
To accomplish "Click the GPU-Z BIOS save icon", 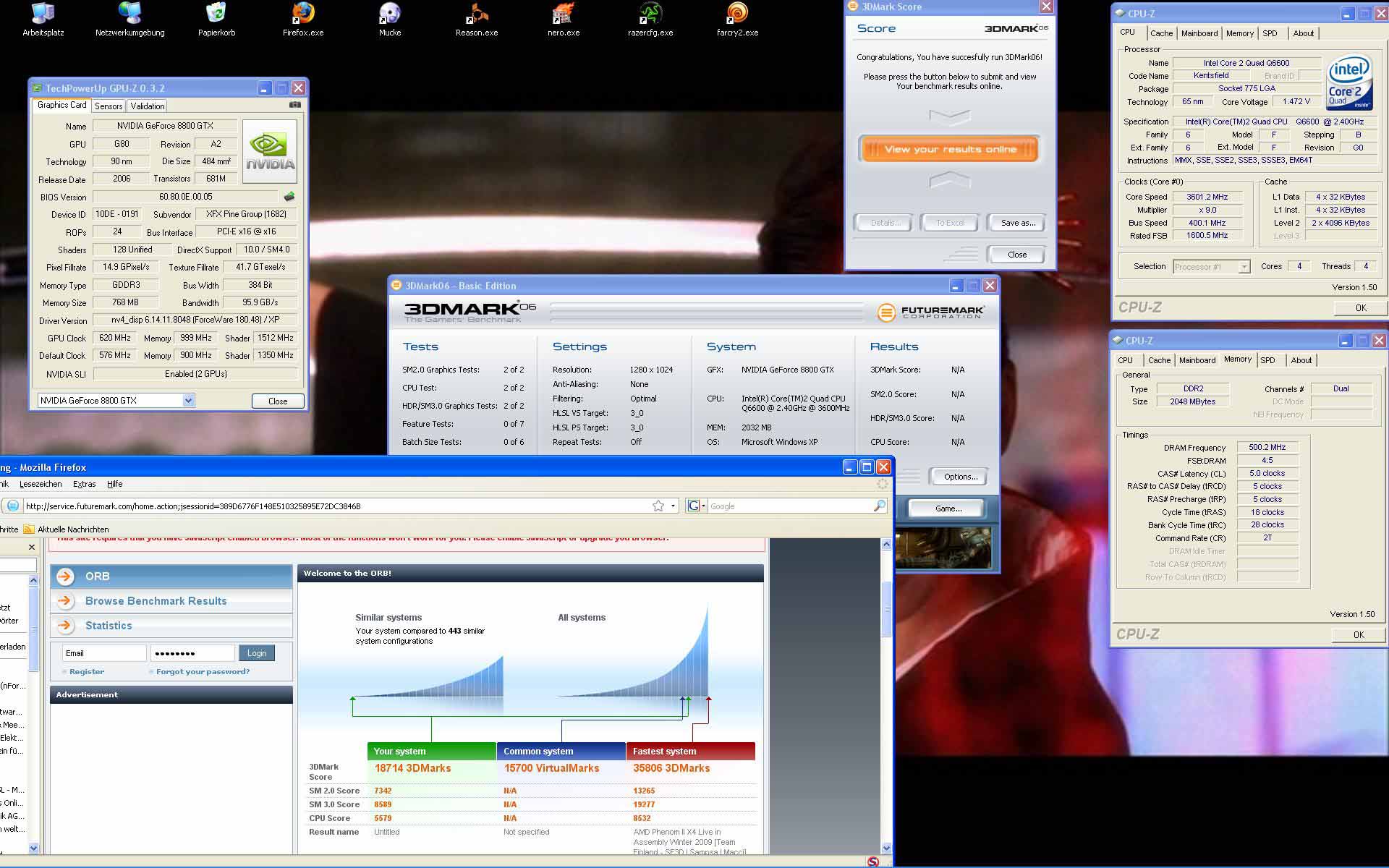I will 289,196.
